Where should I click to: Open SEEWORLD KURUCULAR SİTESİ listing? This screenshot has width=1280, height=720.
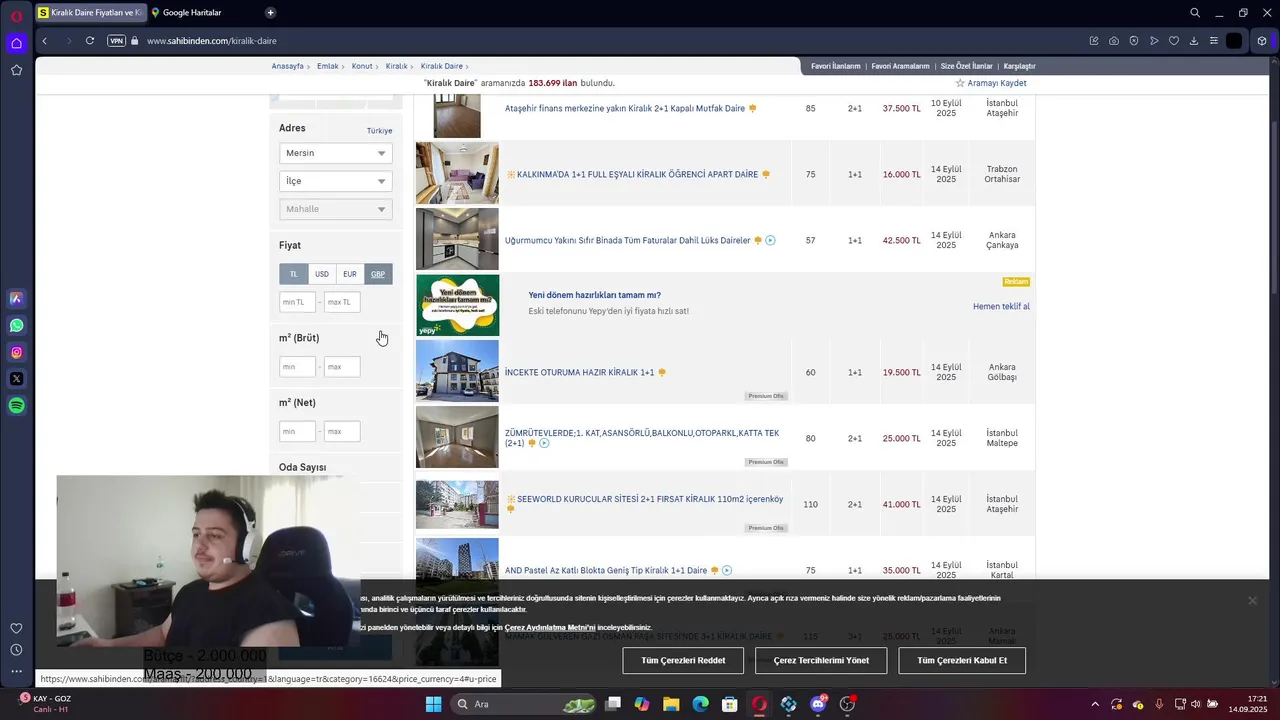point(650,499)
